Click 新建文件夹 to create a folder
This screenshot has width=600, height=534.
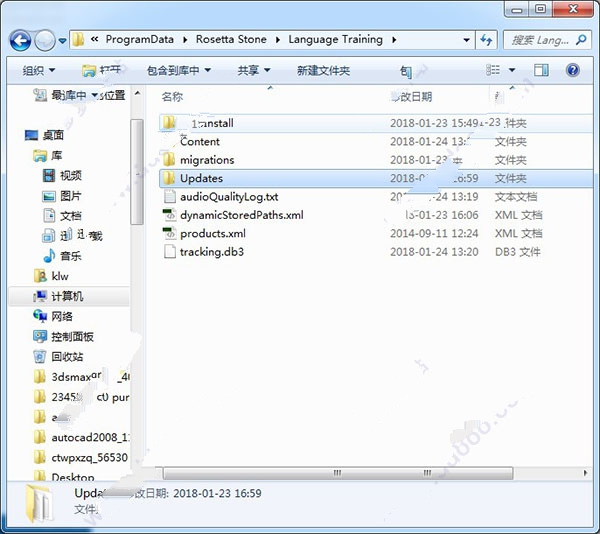(x=323, y=70)
